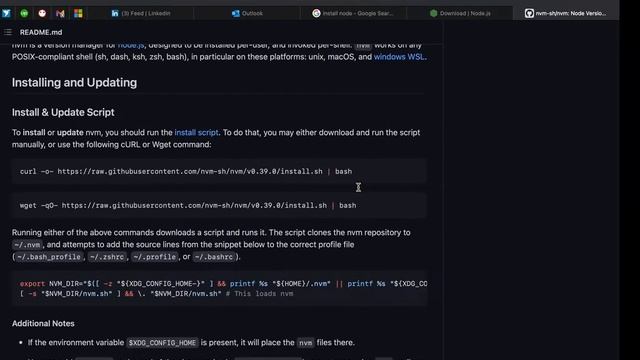Image resolution: width=640 pixels, height=360 pixels.
Task: Click the ~/.nvm inline code
Action: [27, 245]
